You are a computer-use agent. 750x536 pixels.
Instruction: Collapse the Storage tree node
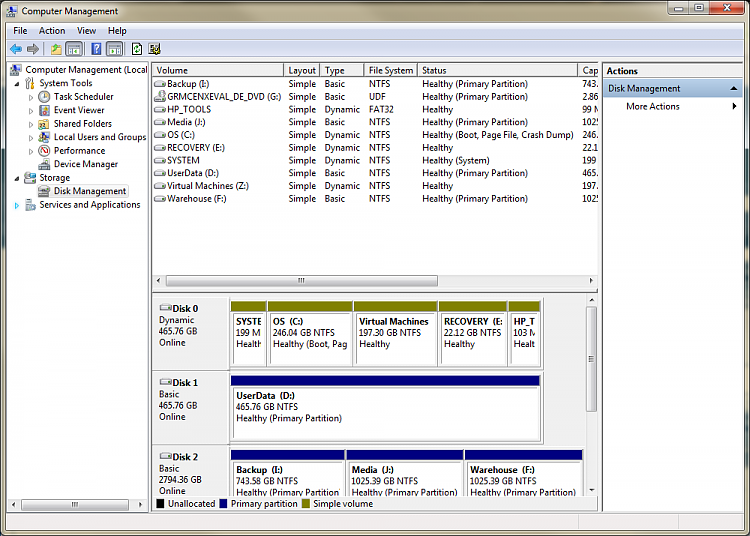[x=17, y=178]
